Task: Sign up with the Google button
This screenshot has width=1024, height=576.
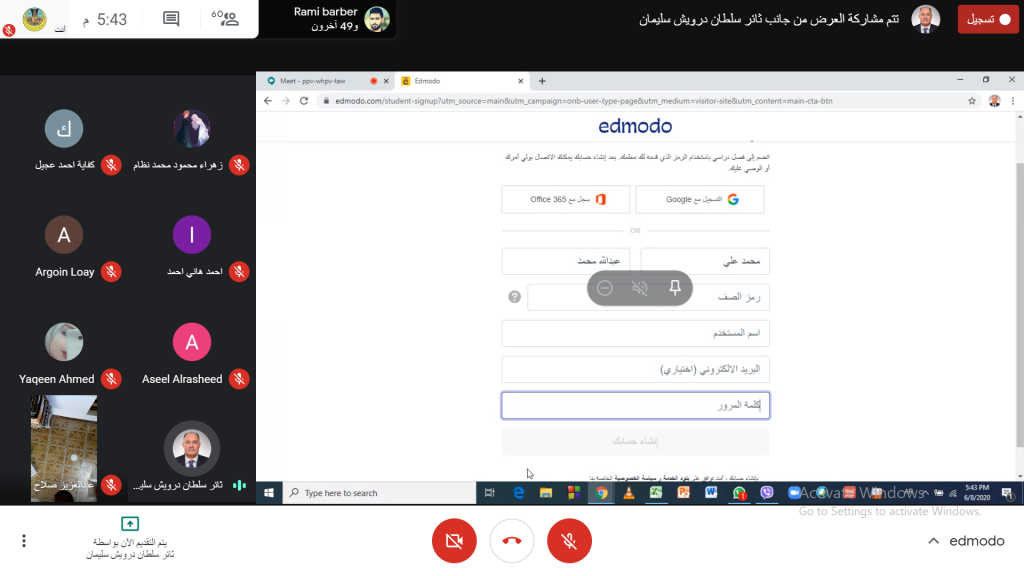Action: [x=699, y=199]
